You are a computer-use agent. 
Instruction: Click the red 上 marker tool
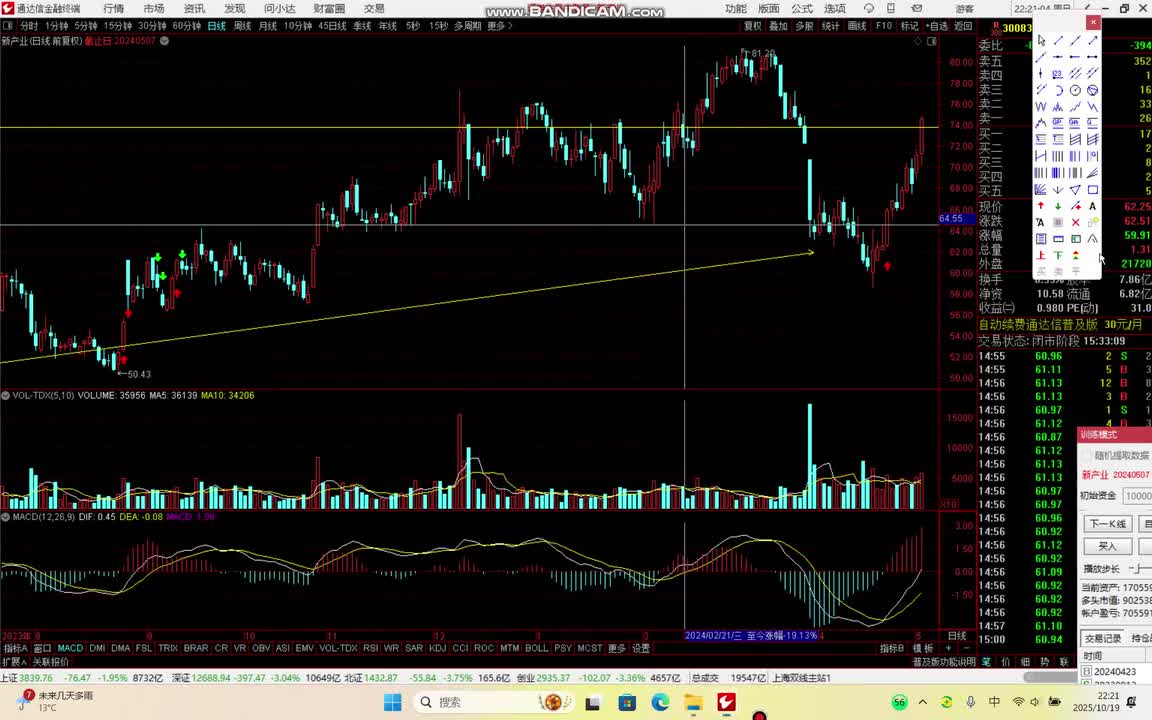(x=1041, y=256)
